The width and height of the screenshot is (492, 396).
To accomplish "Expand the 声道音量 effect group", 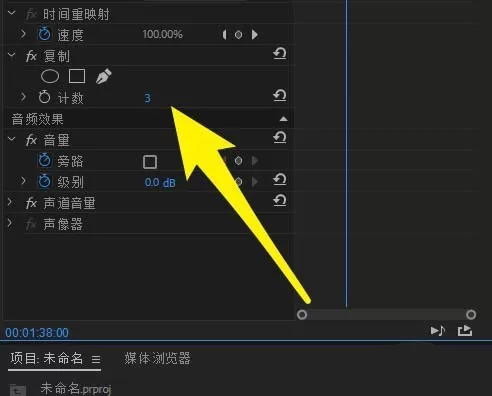I will tap(10, 202).
